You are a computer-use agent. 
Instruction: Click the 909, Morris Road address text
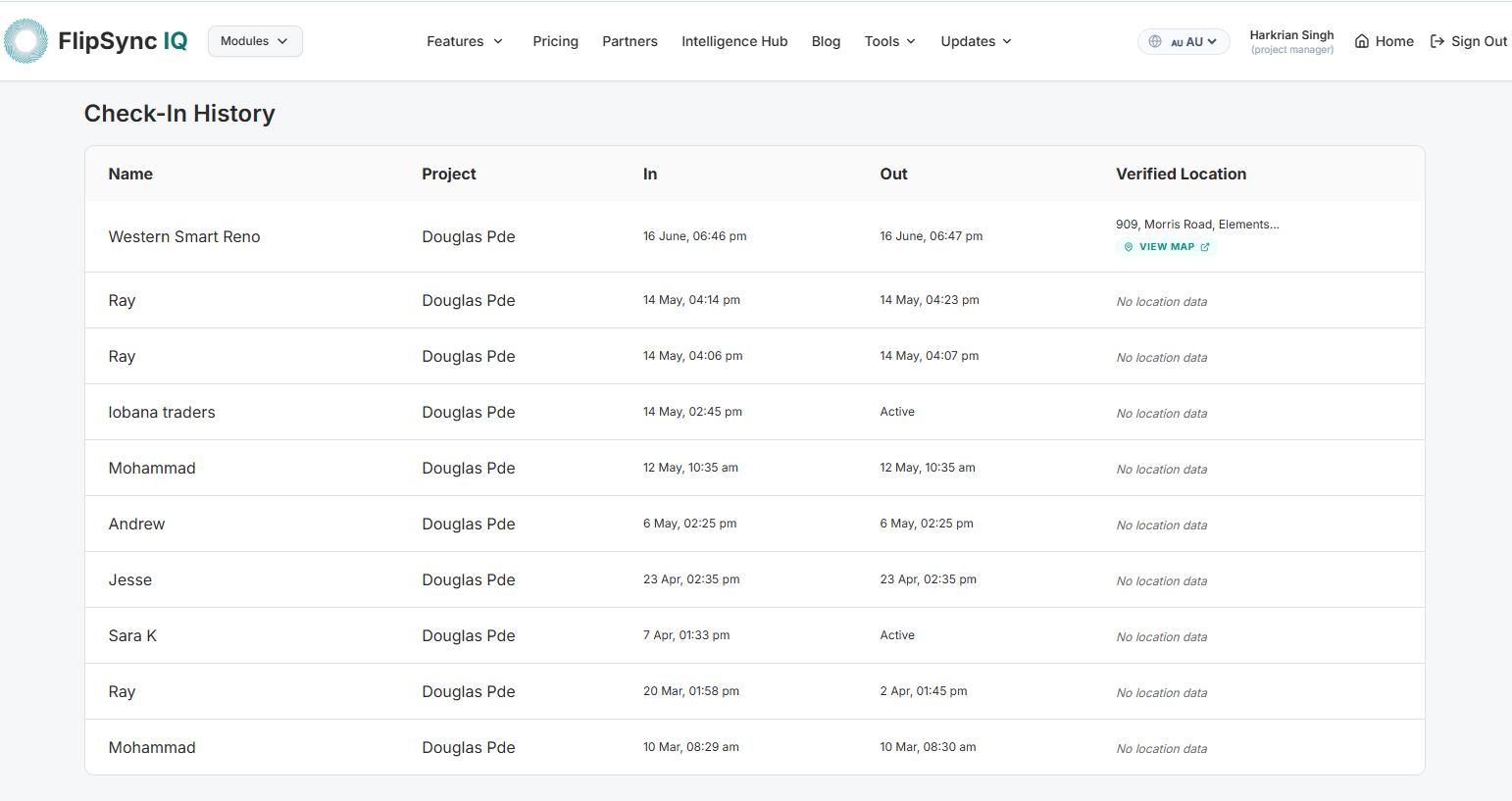point(1197,225)
